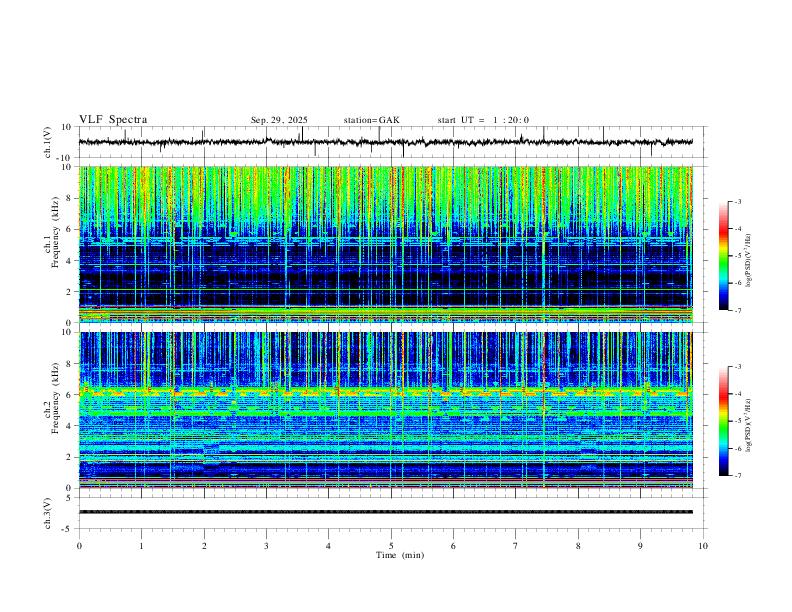Click the ch.3 flat black voltage trace
Viewport: 792px width, 612px height.
386,512
